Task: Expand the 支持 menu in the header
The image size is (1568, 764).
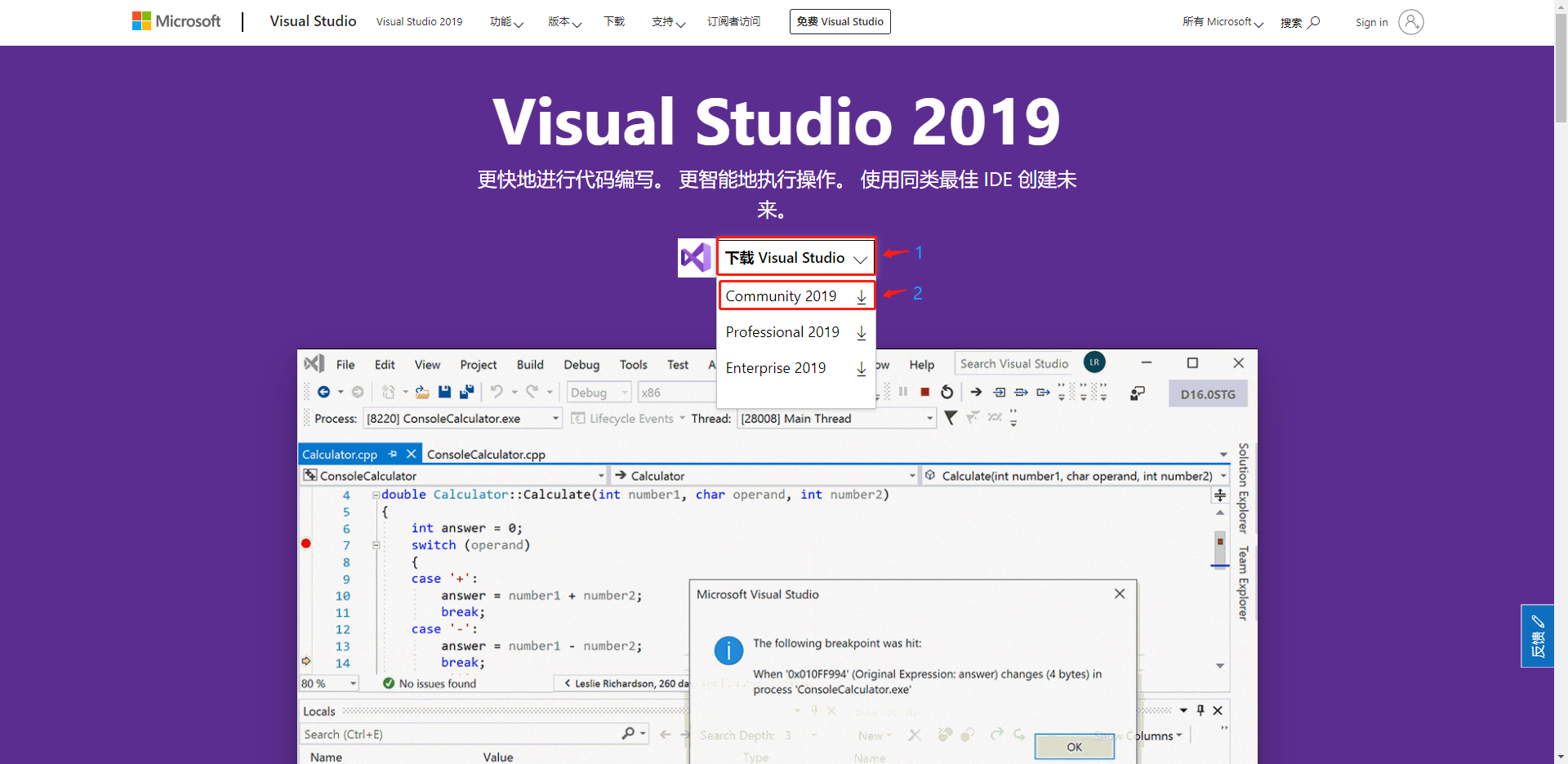Action: [668, 22]
